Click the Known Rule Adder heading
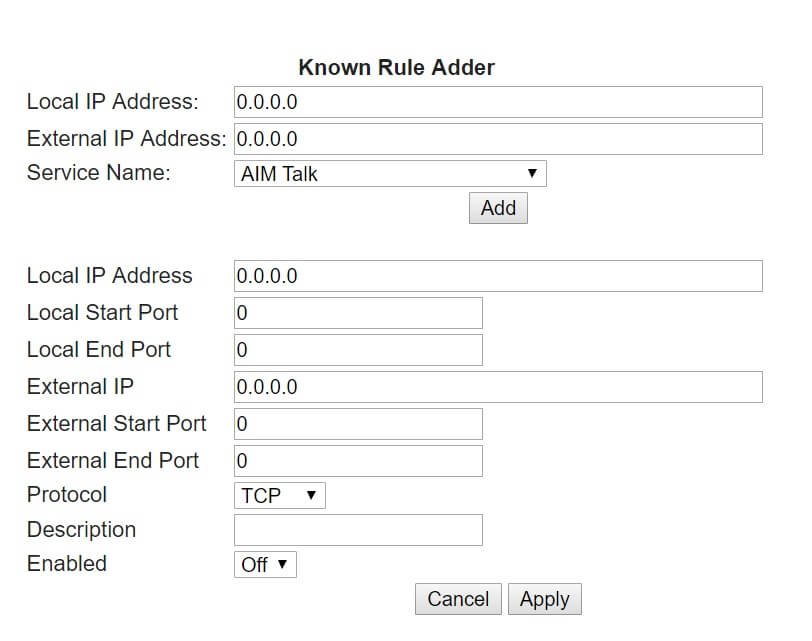Screen dimensions: 812x641 click(396, 68)
